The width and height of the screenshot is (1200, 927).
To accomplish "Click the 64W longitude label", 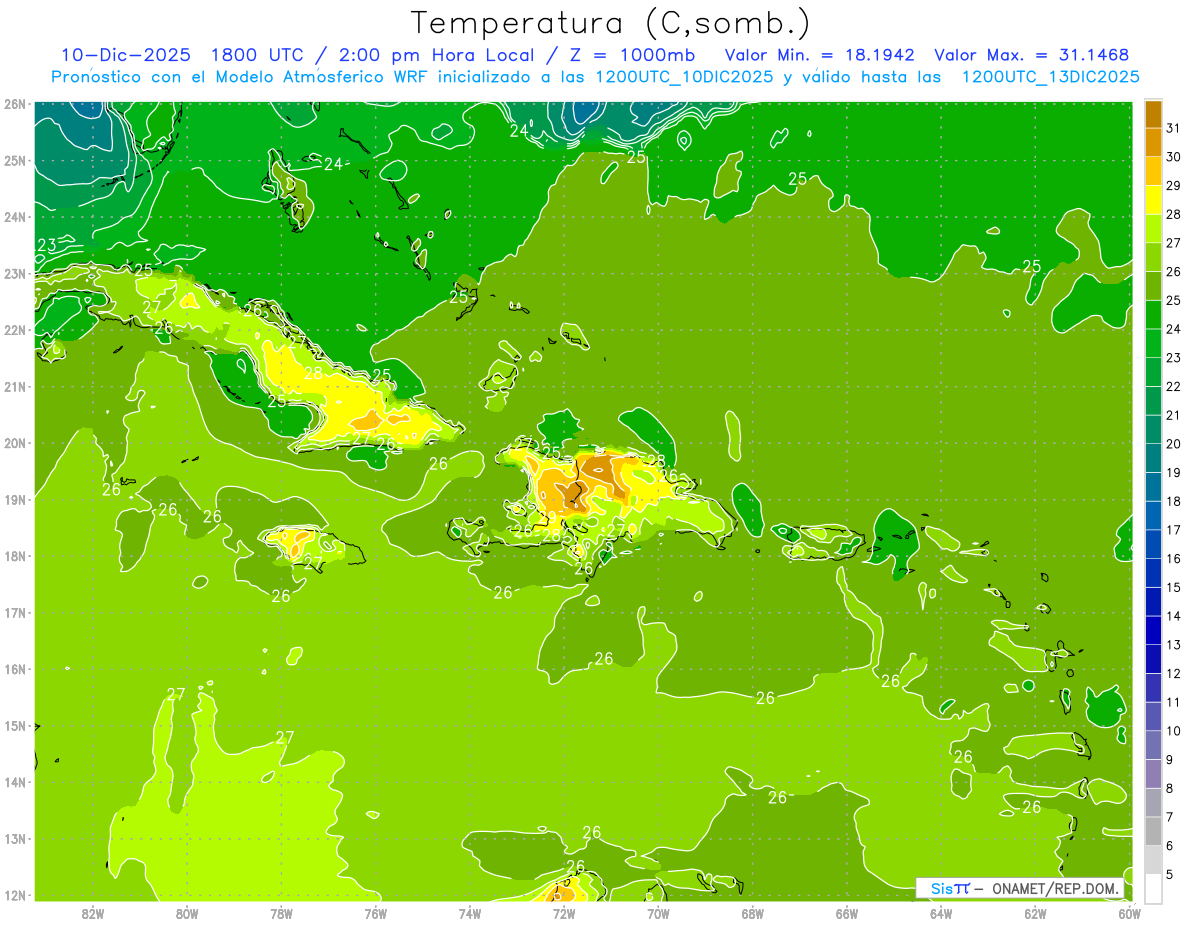I will tap(941, 913).
